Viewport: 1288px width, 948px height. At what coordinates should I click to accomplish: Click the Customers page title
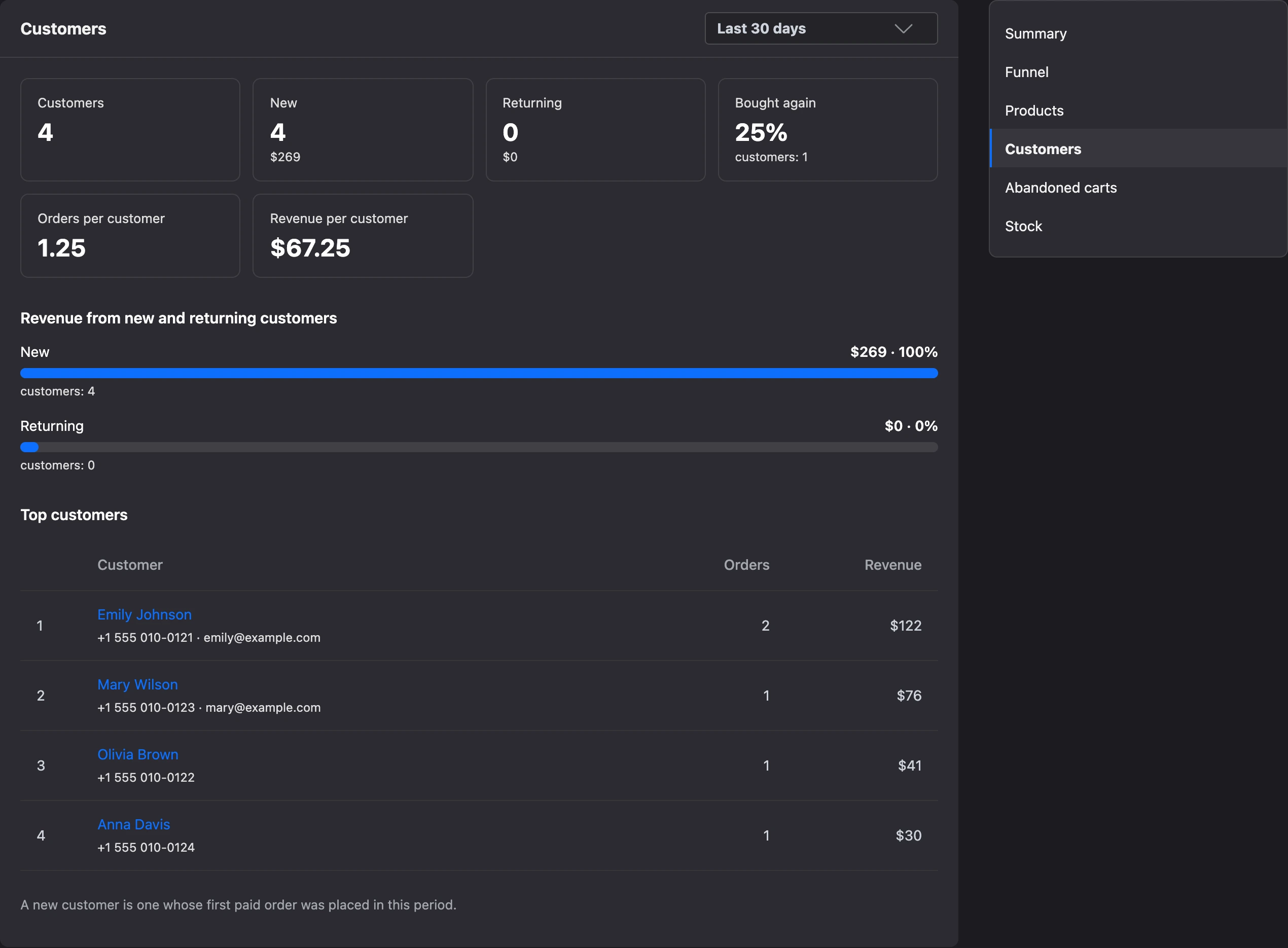63,29
